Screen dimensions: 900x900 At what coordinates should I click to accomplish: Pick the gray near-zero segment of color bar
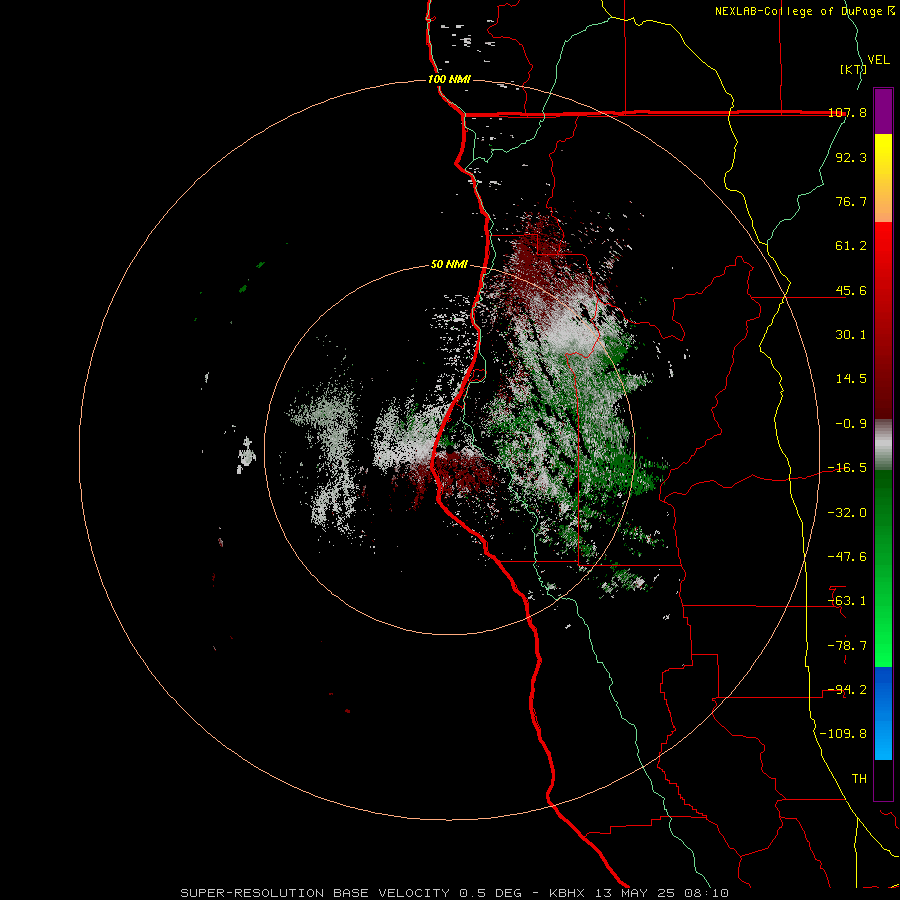click(x=883, y=445)
